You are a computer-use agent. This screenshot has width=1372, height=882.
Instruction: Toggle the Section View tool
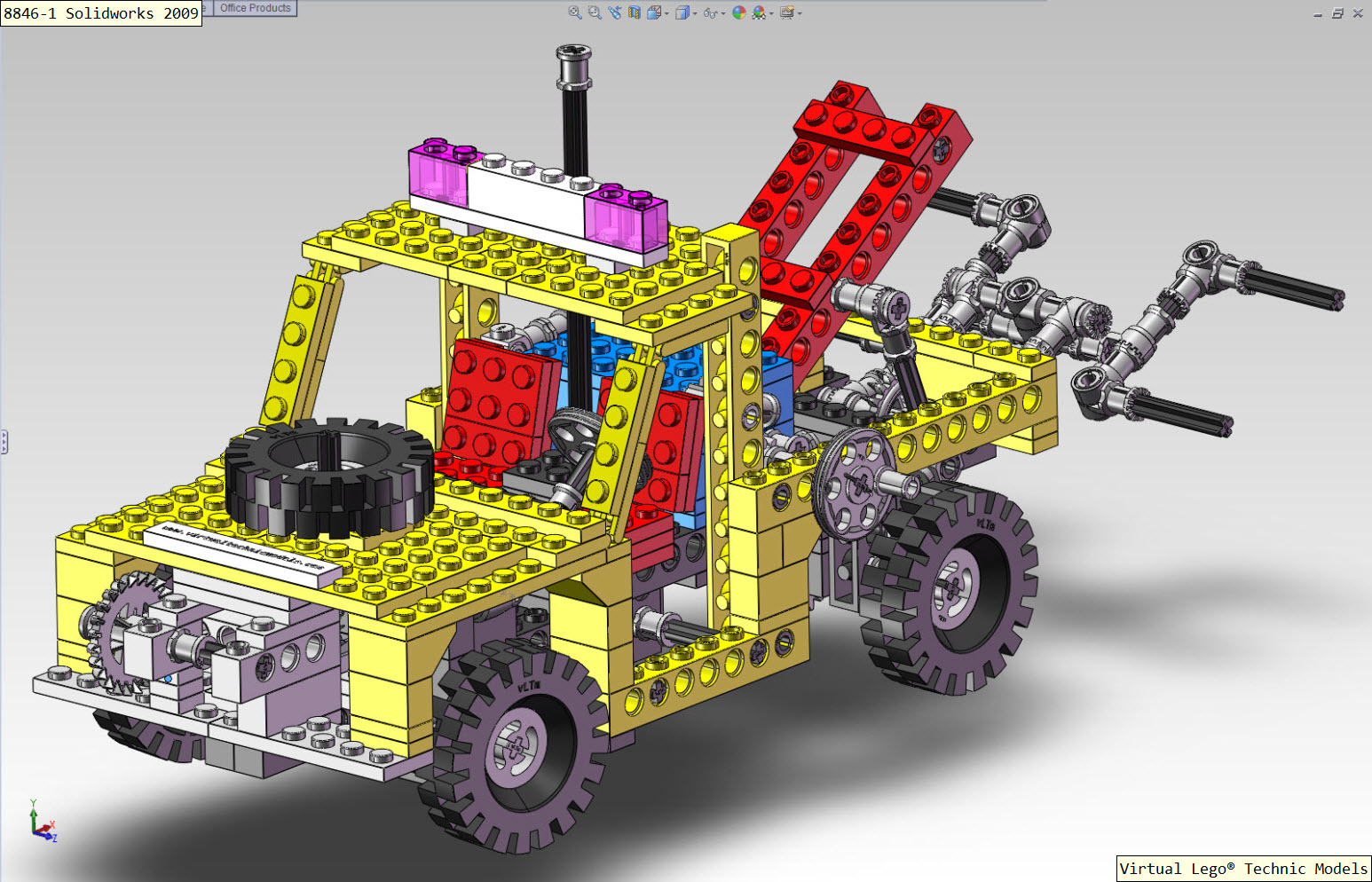click(x=635, y=12)
